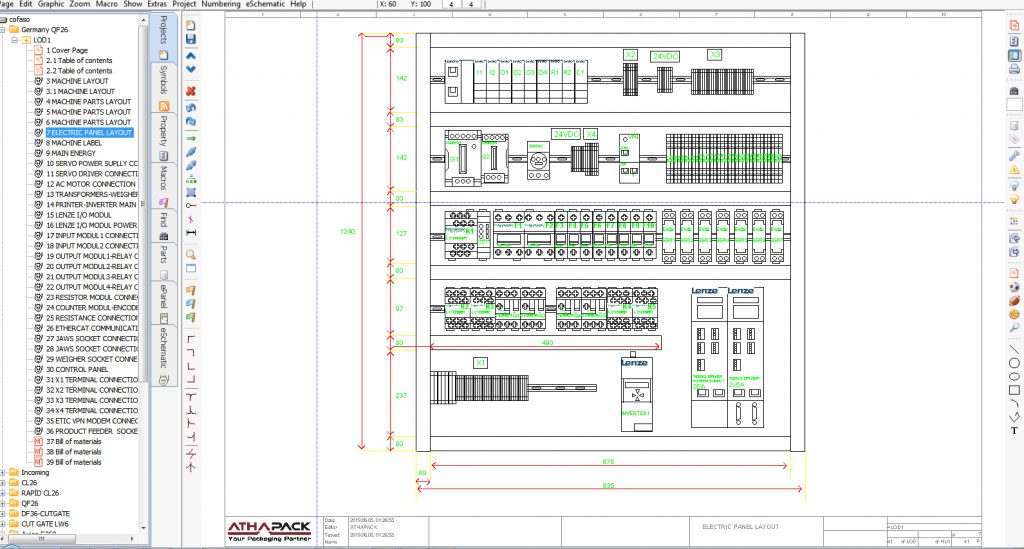Collapse the Germany QF26 project node
1024x549 pixels.
point(5,30)
